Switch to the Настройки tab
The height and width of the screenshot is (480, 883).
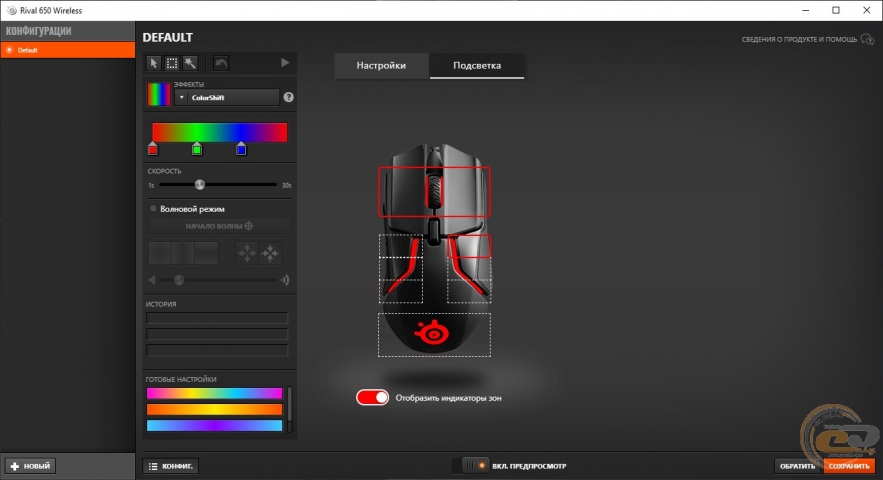click(381, 65)
